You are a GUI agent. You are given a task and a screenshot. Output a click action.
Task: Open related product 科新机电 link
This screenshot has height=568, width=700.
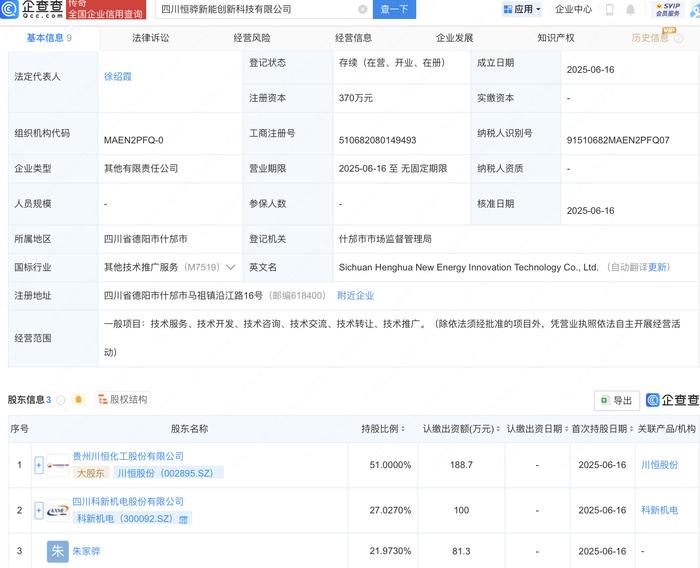click(659, 510)
